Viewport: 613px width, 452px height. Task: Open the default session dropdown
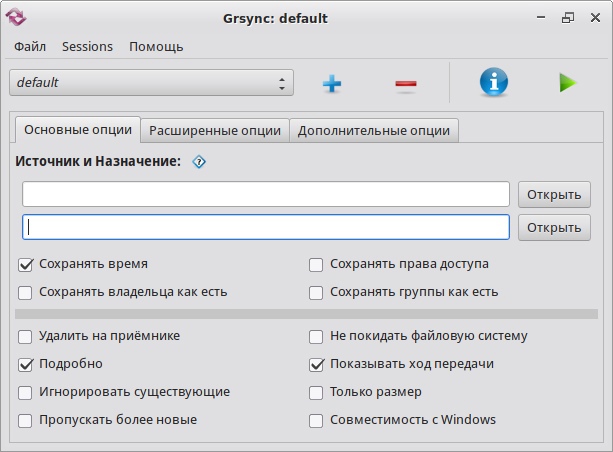[151, 83]
